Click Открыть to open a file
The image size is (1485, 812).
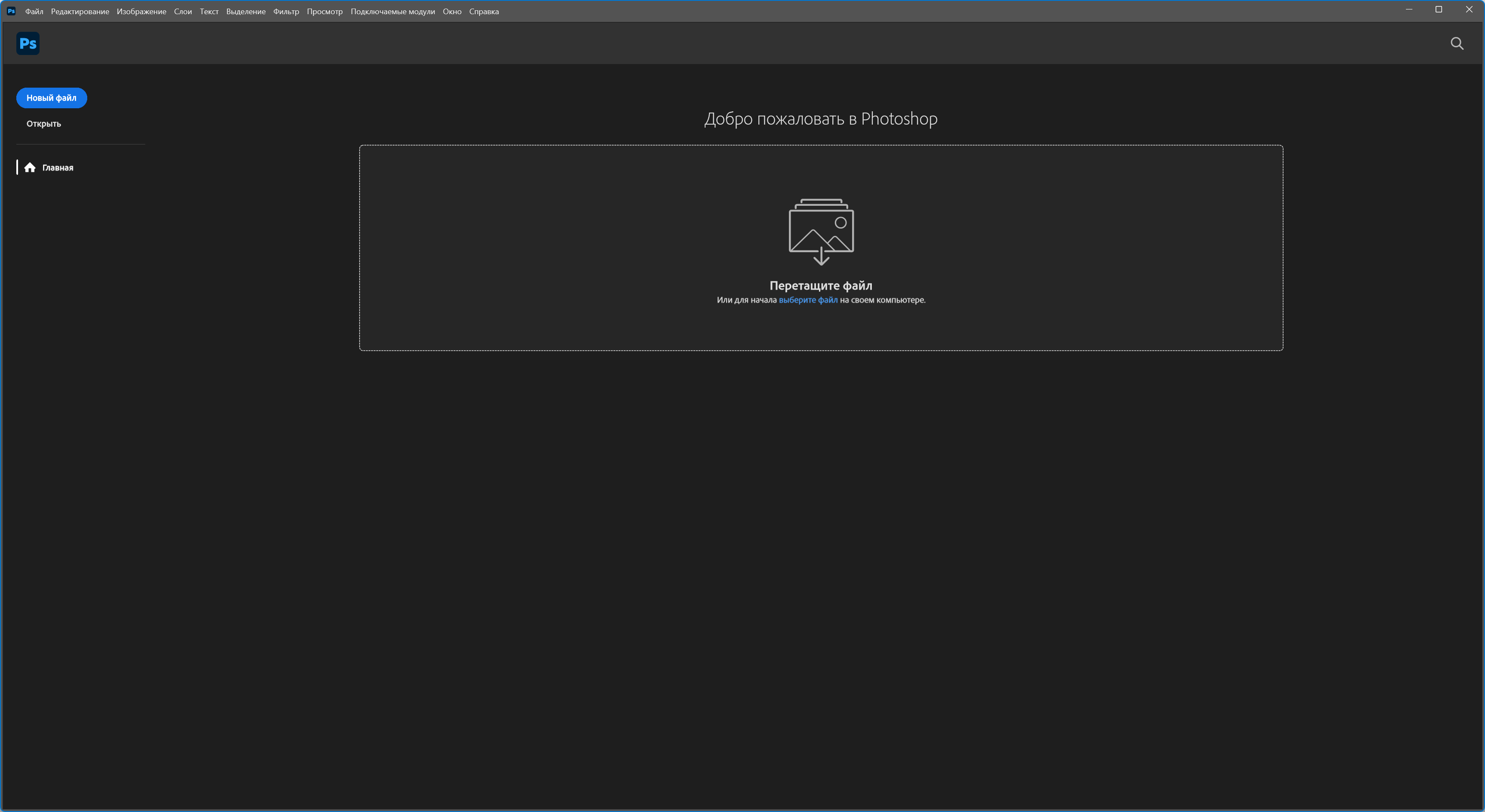[44, 124]
